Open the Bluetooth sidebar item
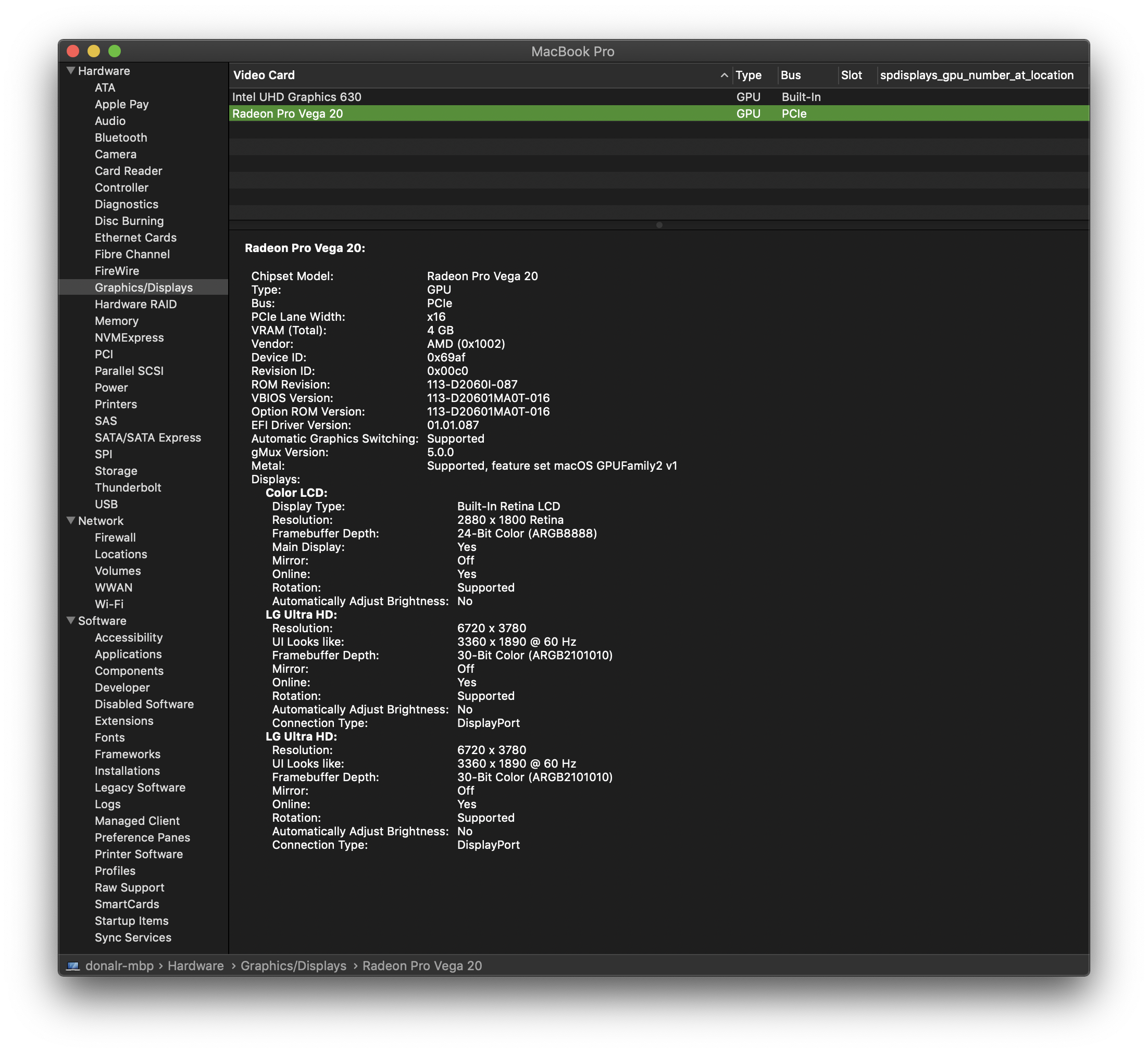1148x1053 pixels. pyautogui.click(x=121, y=137)
